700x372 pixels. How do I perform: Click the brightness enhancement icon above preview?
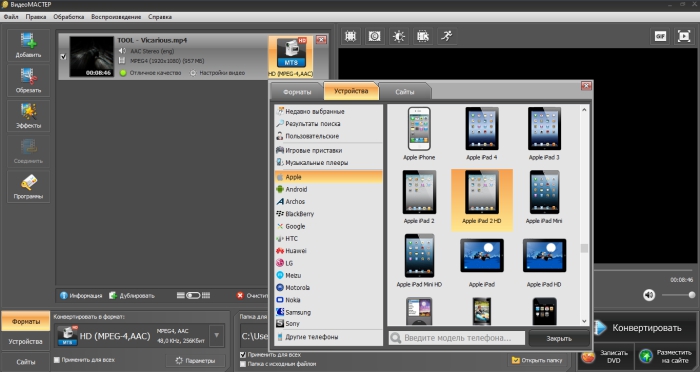pyautogui.click(x=399, y=36)
